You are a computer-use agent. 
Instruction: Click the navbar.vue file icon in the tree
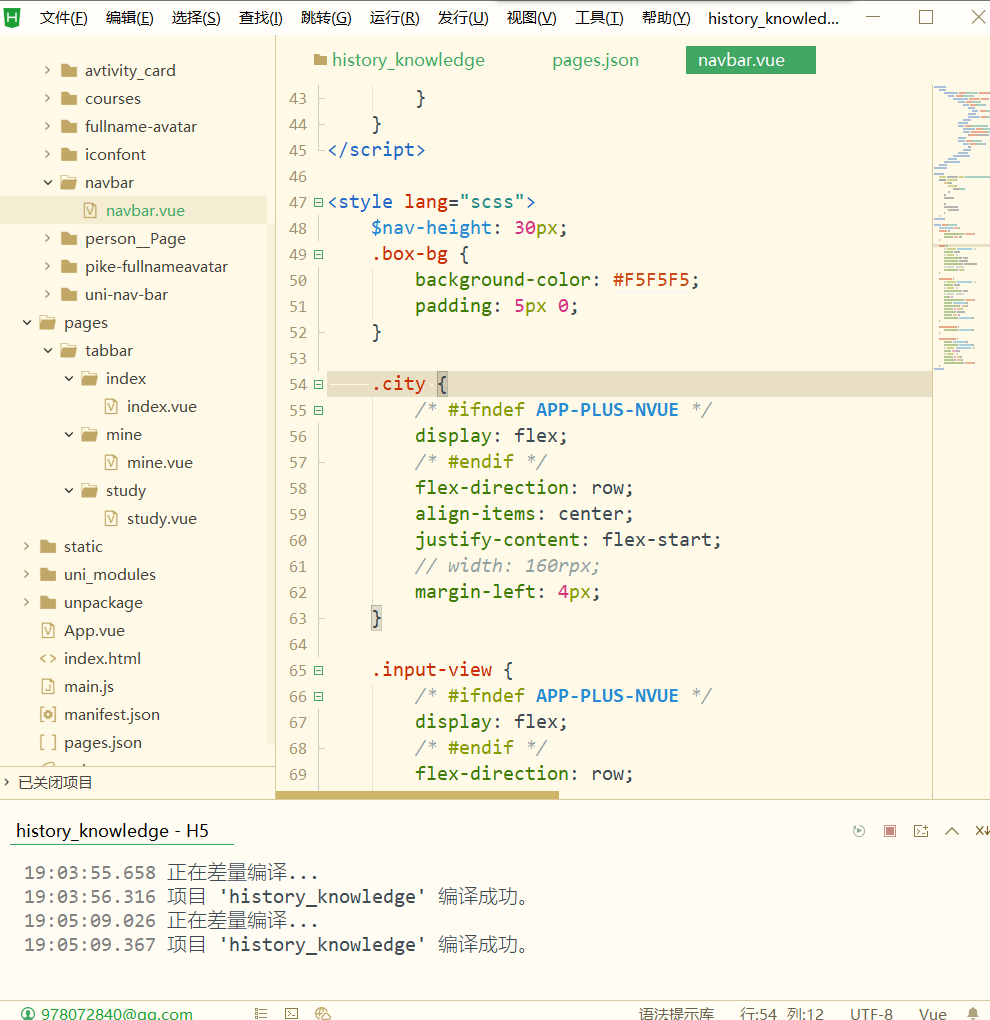tap(90, 210)
